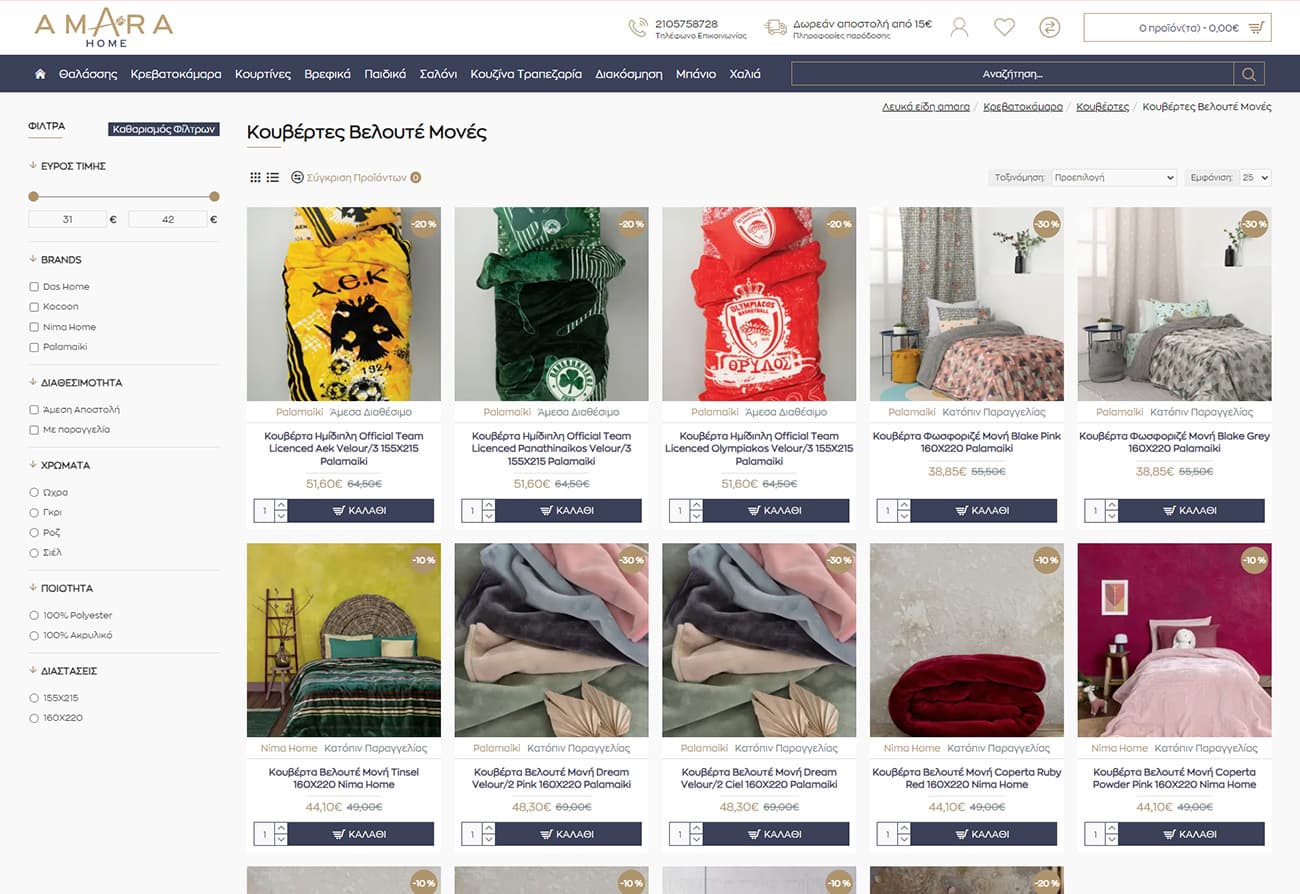Open the Βρεφικά menu
This screenshot has height=894, width=1300.
[x=327, y=74]
